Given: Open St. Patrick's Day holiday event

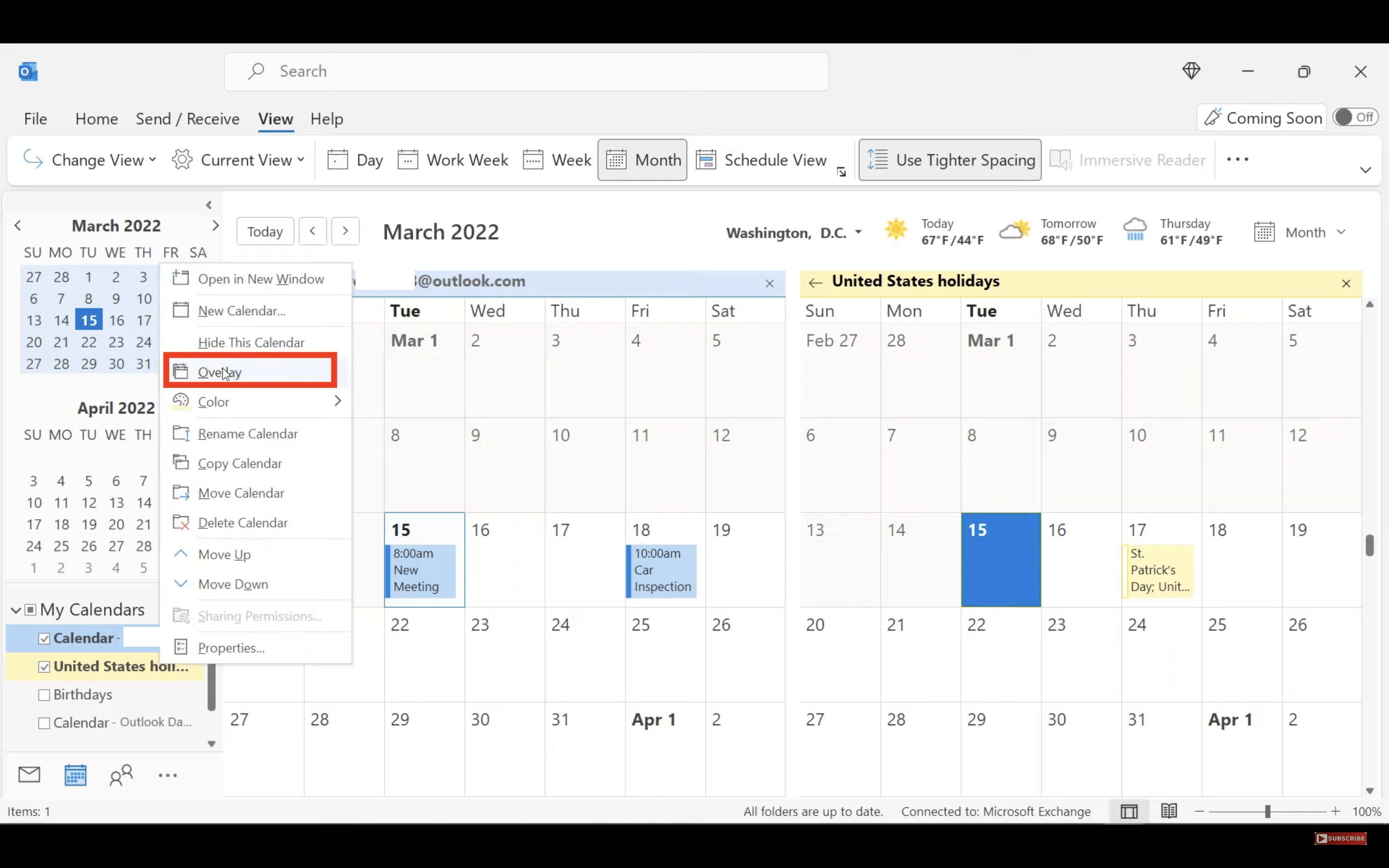Looking at the screenshot, I should click(1157, 570).
